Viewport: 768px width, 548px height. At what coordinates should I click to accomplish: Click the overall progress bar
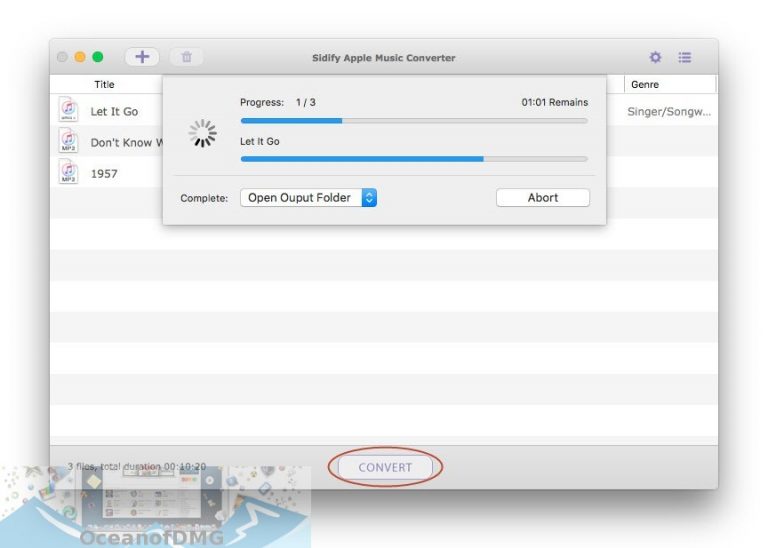[414, 120]
